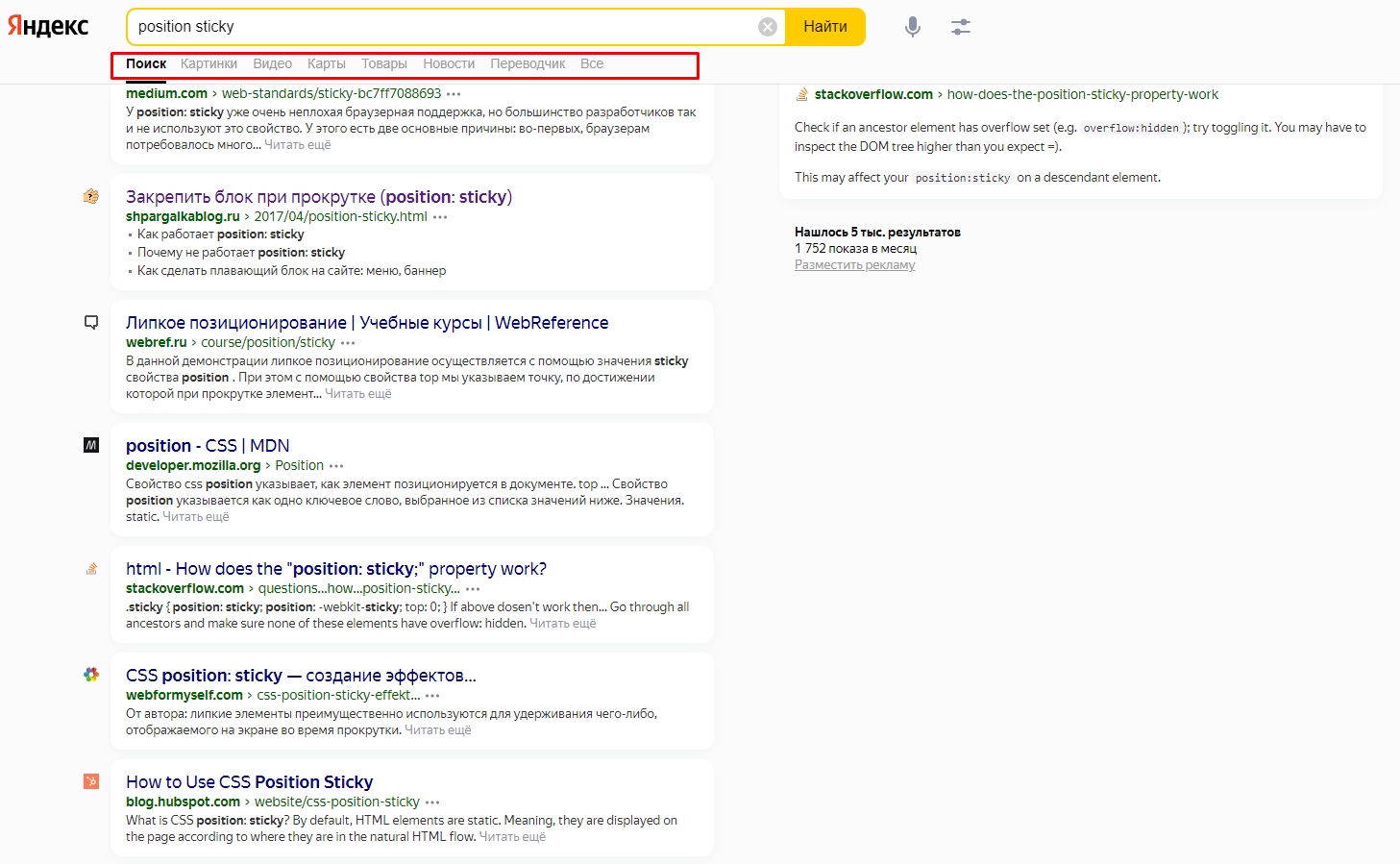
Task: Click shpargalkablog.ru domain link
Action: (183, 216)
